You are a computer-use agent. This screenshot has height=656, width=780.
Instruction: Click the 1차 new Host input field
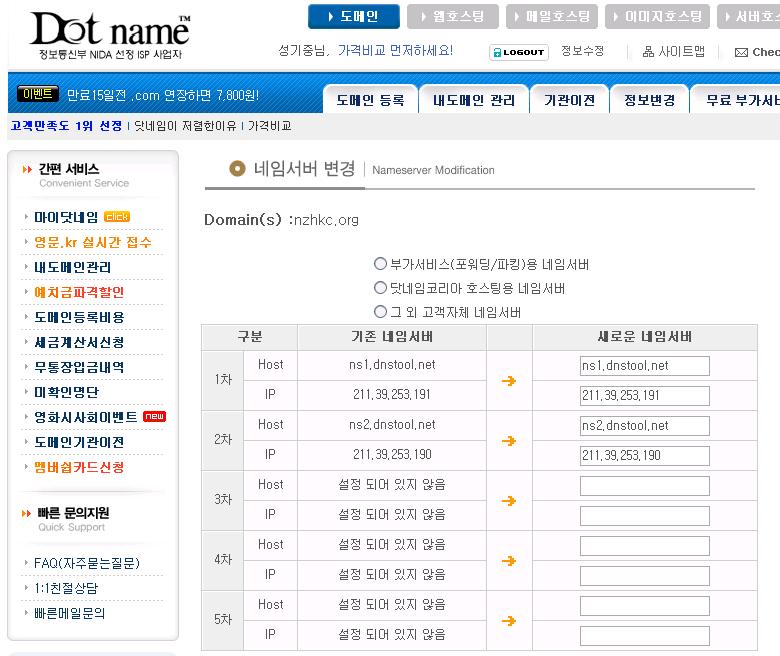click(x=644, y=366)
